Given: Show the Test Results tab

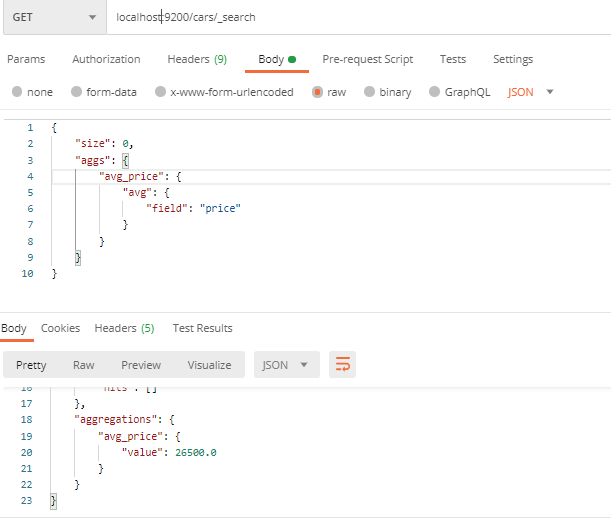Looking at the screenshot, I should coord(203,328).
